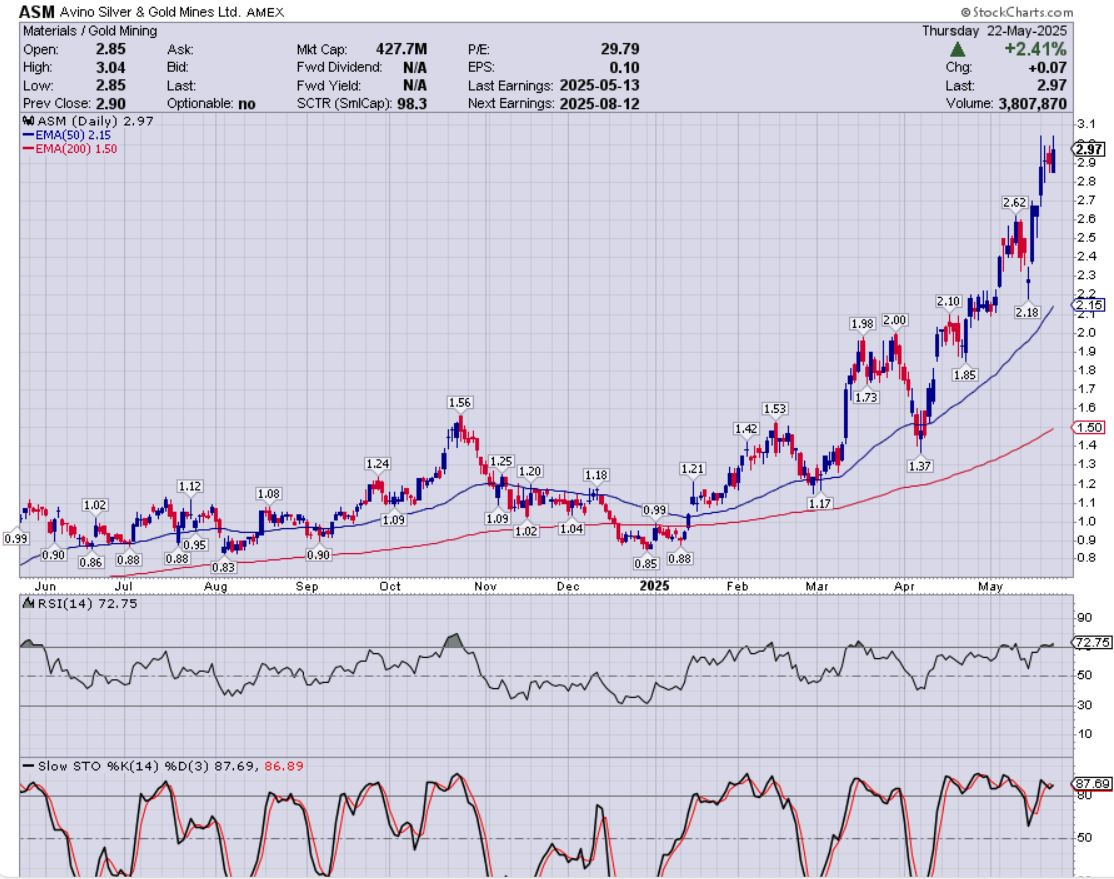This screenshot has height=879, width=1114.
Task: Click the Optionable value no
Action: (x=247, y=104)
